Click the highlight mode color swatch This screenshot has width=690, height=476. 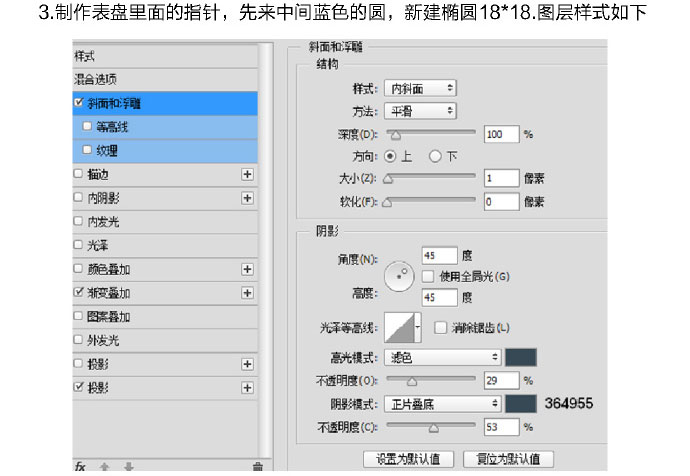(521, 357)
